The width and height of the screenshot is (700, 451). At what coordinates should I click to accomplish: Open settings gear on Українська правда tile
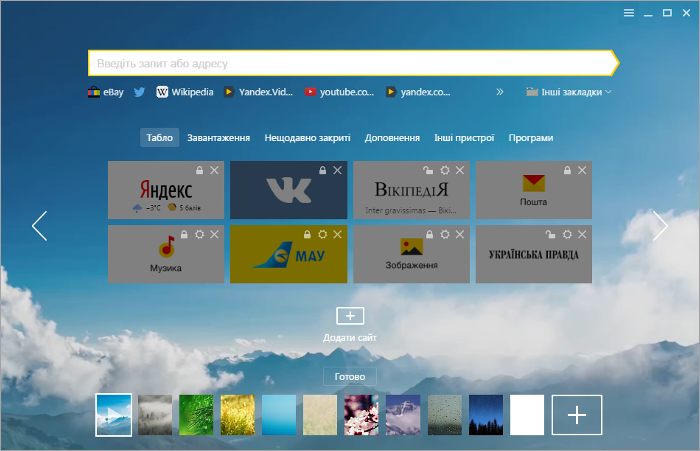point(567,234)
